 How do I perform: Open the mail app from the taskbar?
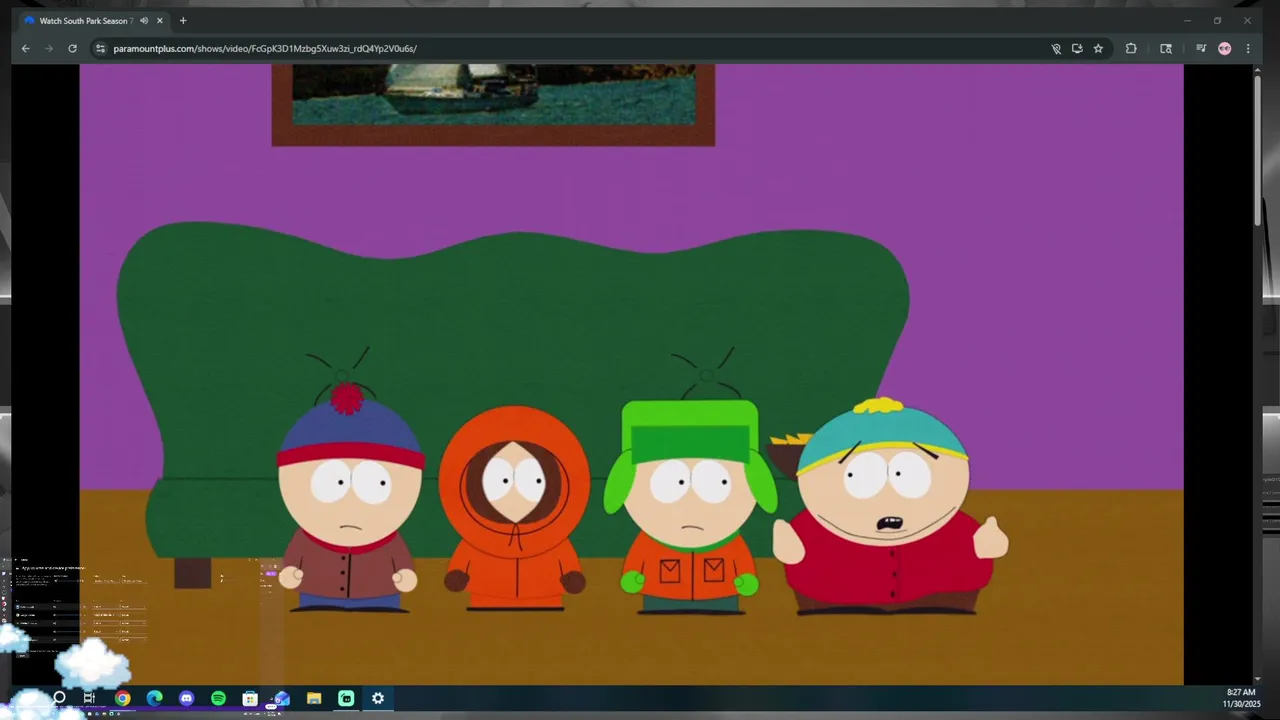coord(282,698)
